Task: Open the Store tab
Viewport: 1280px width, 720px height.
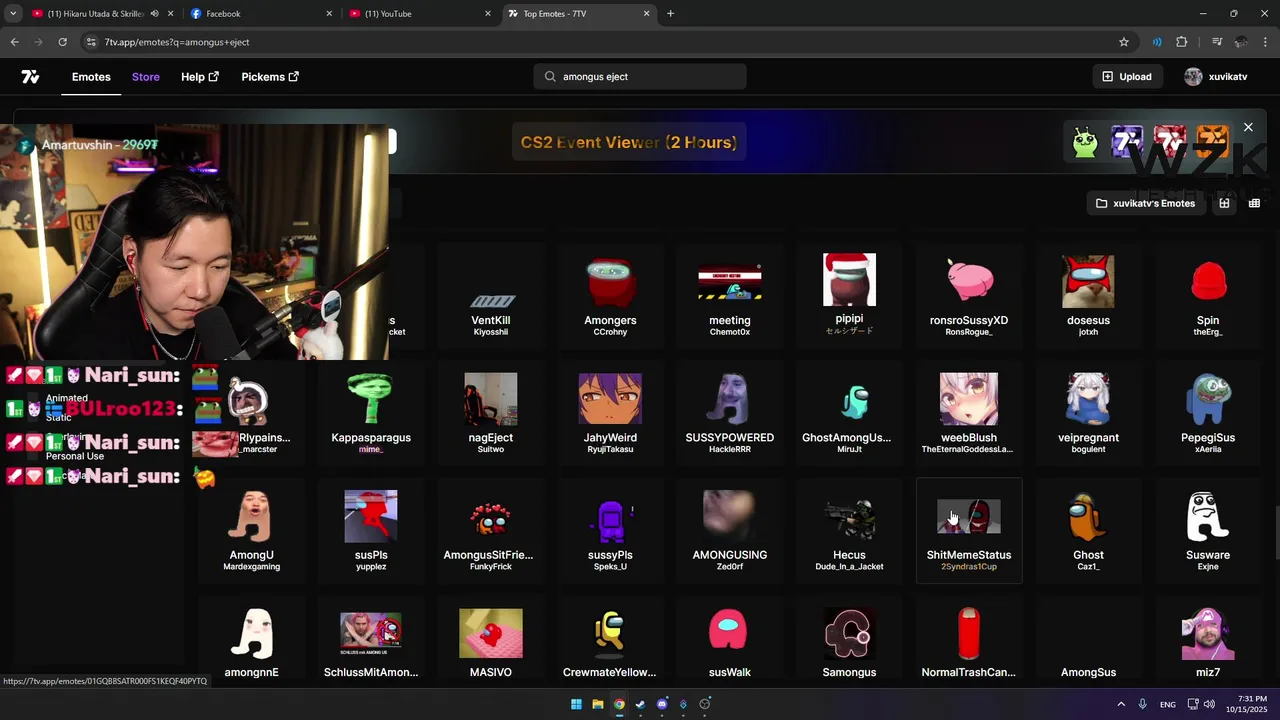Action: (146, 77)
